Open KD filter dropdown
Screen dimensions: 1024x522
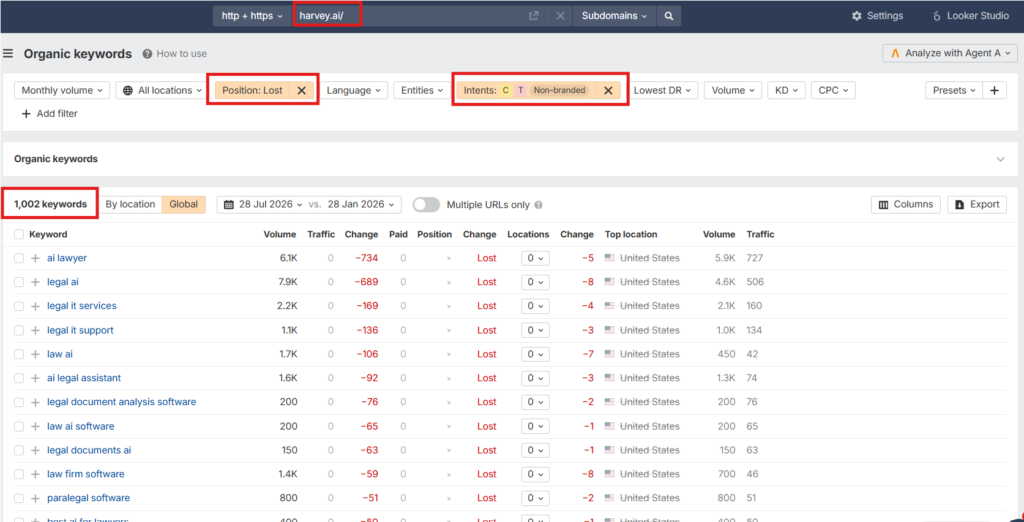click(x=786, y=91)
